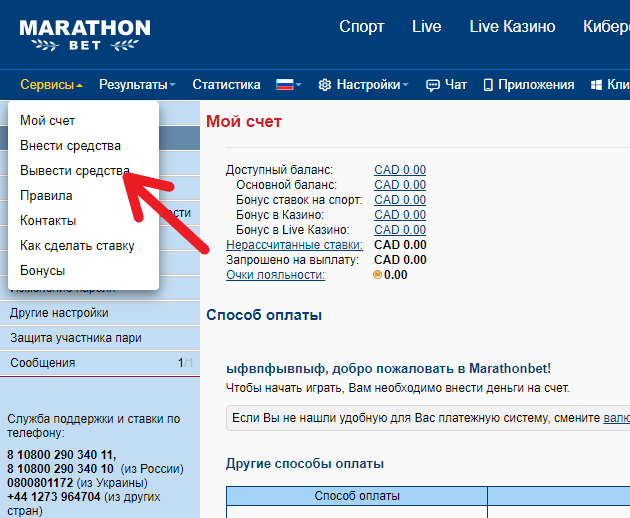Viewport: 630px width, 518px height.
Task: Open Сообщения sidebar item
Action: coord(100,362)
